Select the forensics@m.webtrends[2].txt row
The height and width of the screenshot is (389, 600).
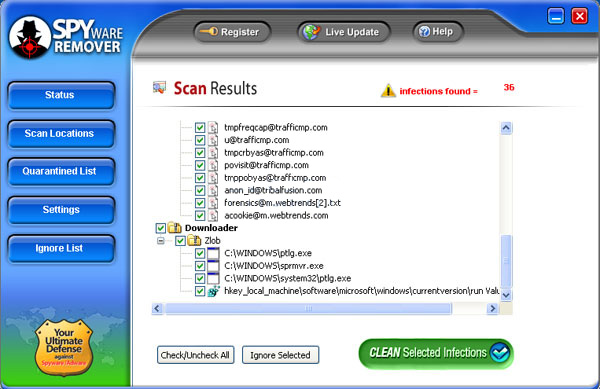pos(282,203)
